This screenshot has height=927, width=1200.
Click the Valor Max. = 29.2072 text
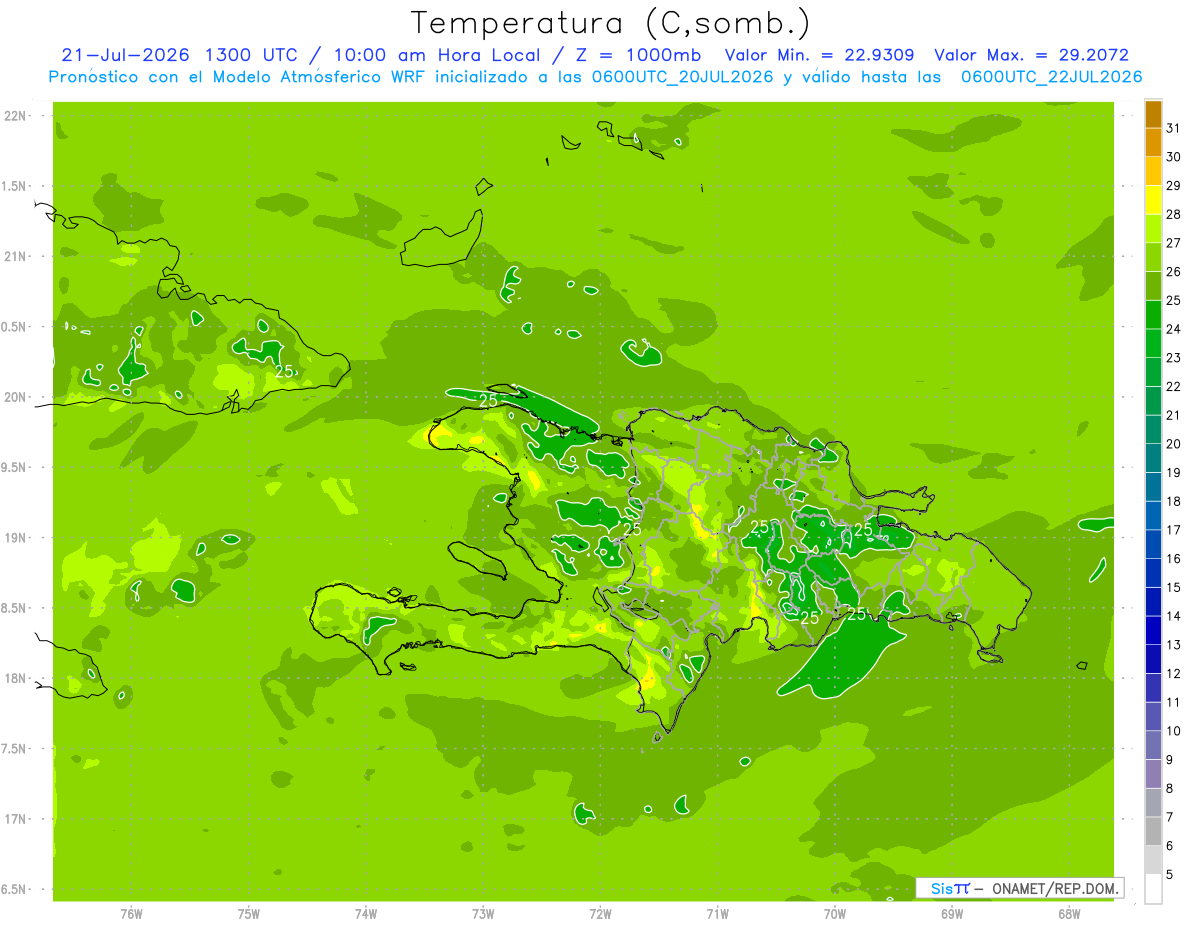point(1031,55)
